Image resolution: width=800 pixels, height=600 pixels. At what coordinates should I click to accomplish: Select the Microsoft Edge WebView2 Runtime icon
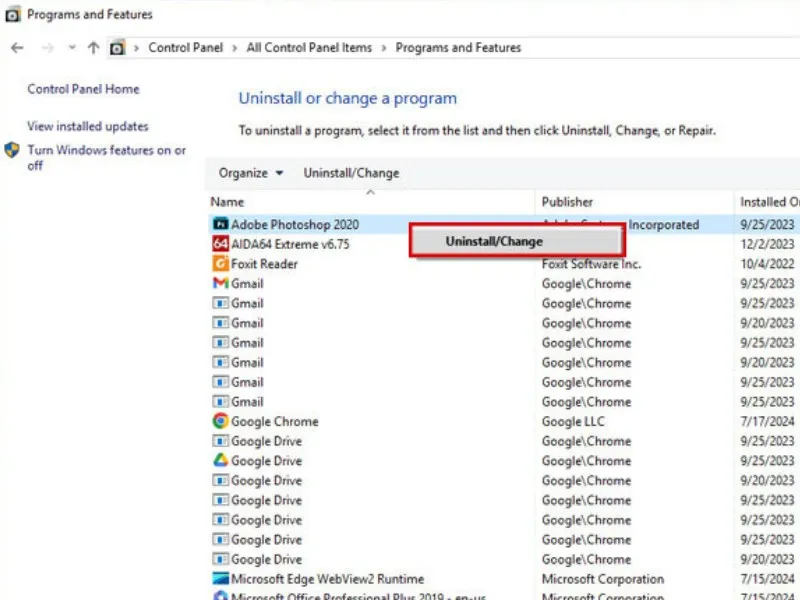pyautogui.click(x=221, y=579)
